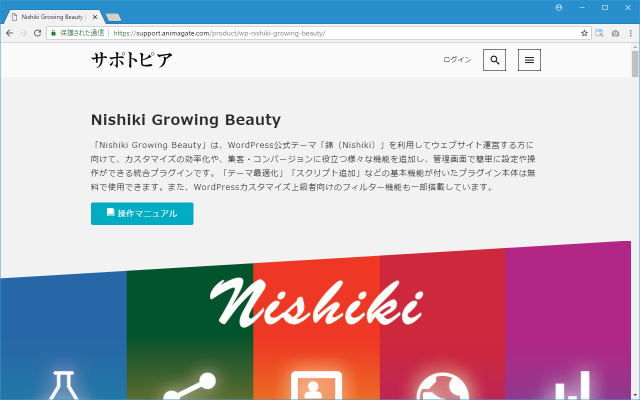Click the flask icon on blue stripe

tap(63, 385)
